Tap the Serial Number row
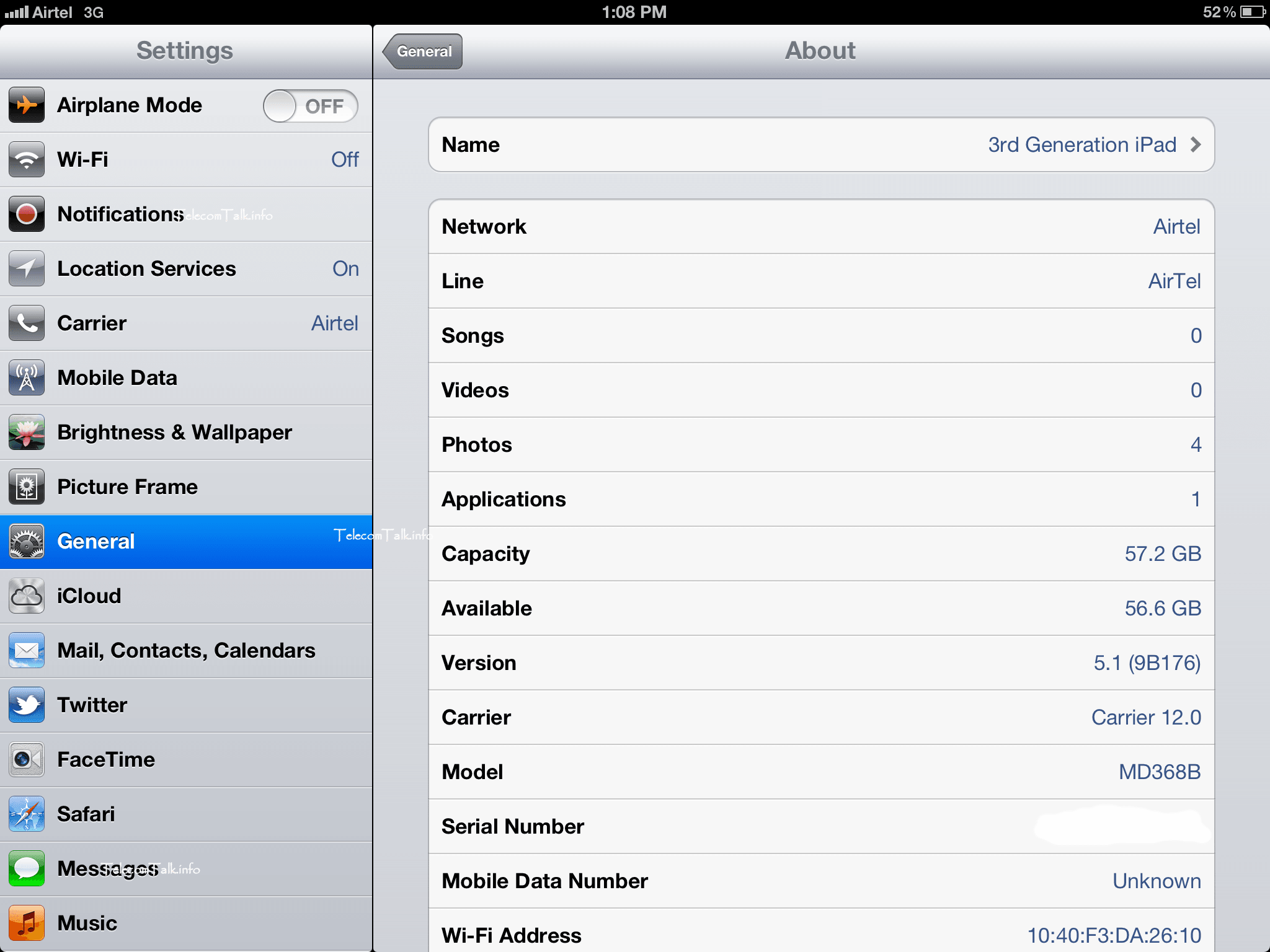1270x952 pixels. pyautogui.click(x=821, y=826)
